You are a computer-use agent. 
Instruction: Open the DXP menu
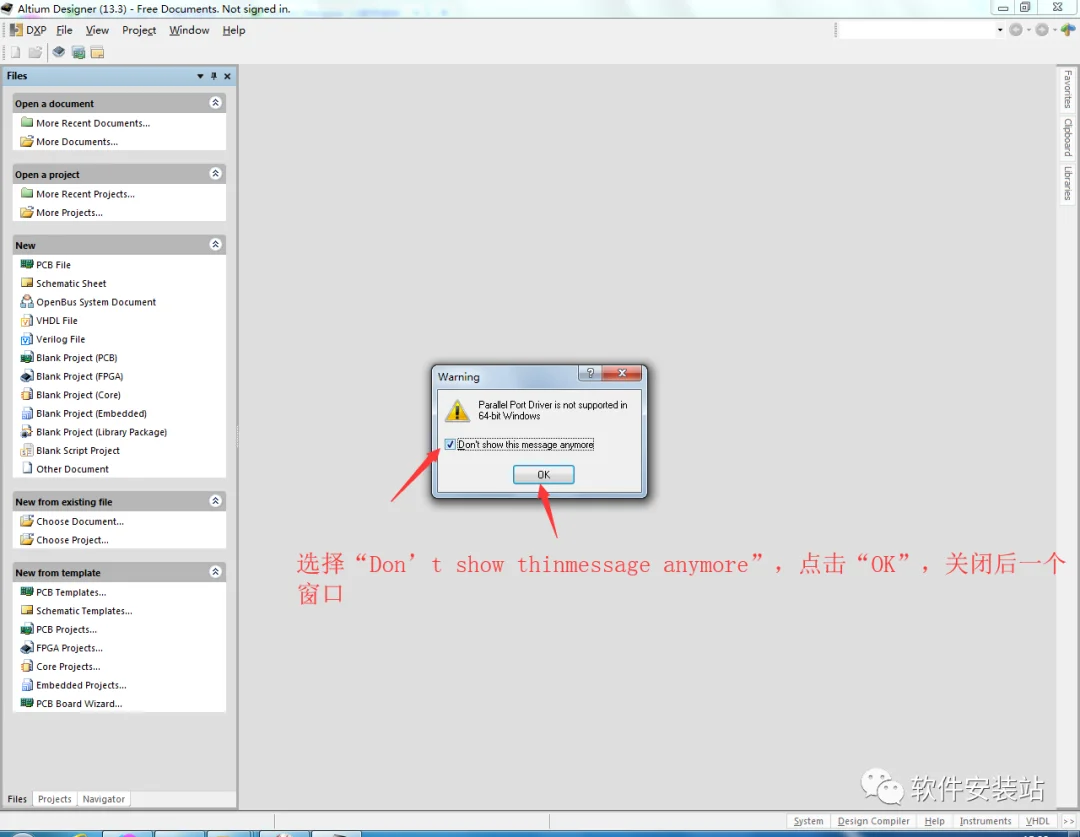[x=29, y=30]
